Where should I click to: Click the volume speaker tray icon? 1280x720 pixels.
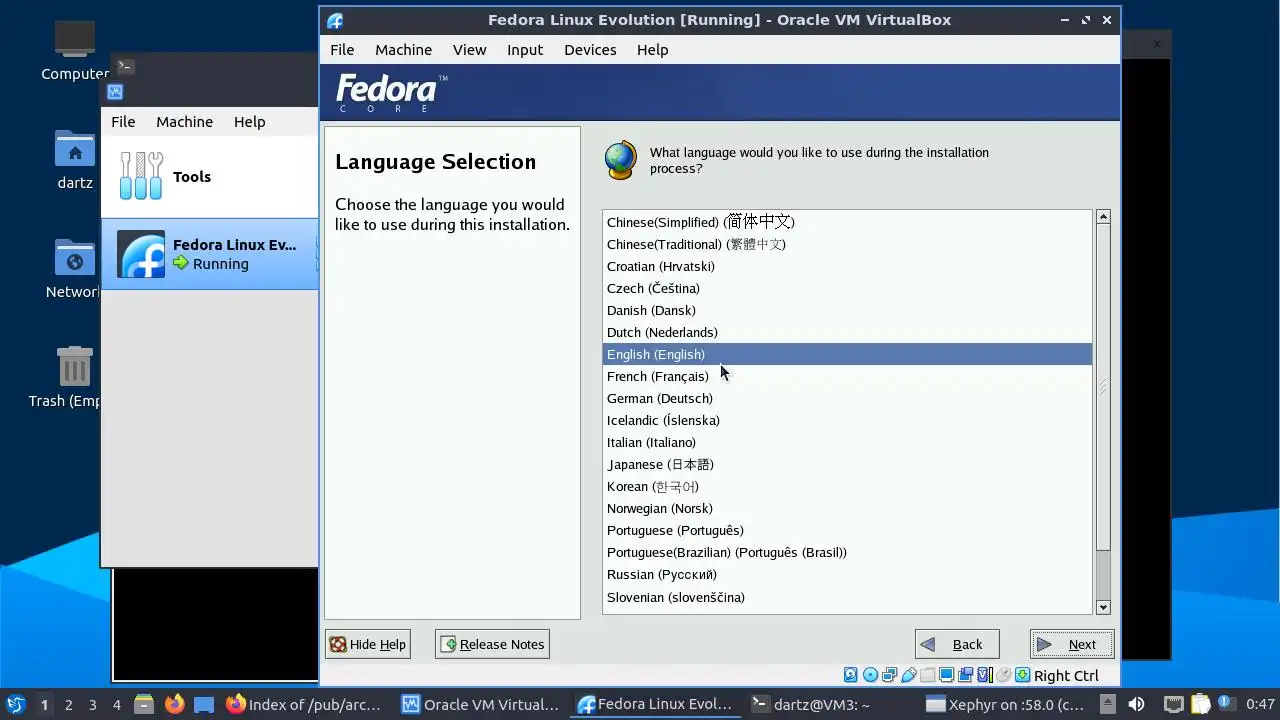click(1136, 704)
